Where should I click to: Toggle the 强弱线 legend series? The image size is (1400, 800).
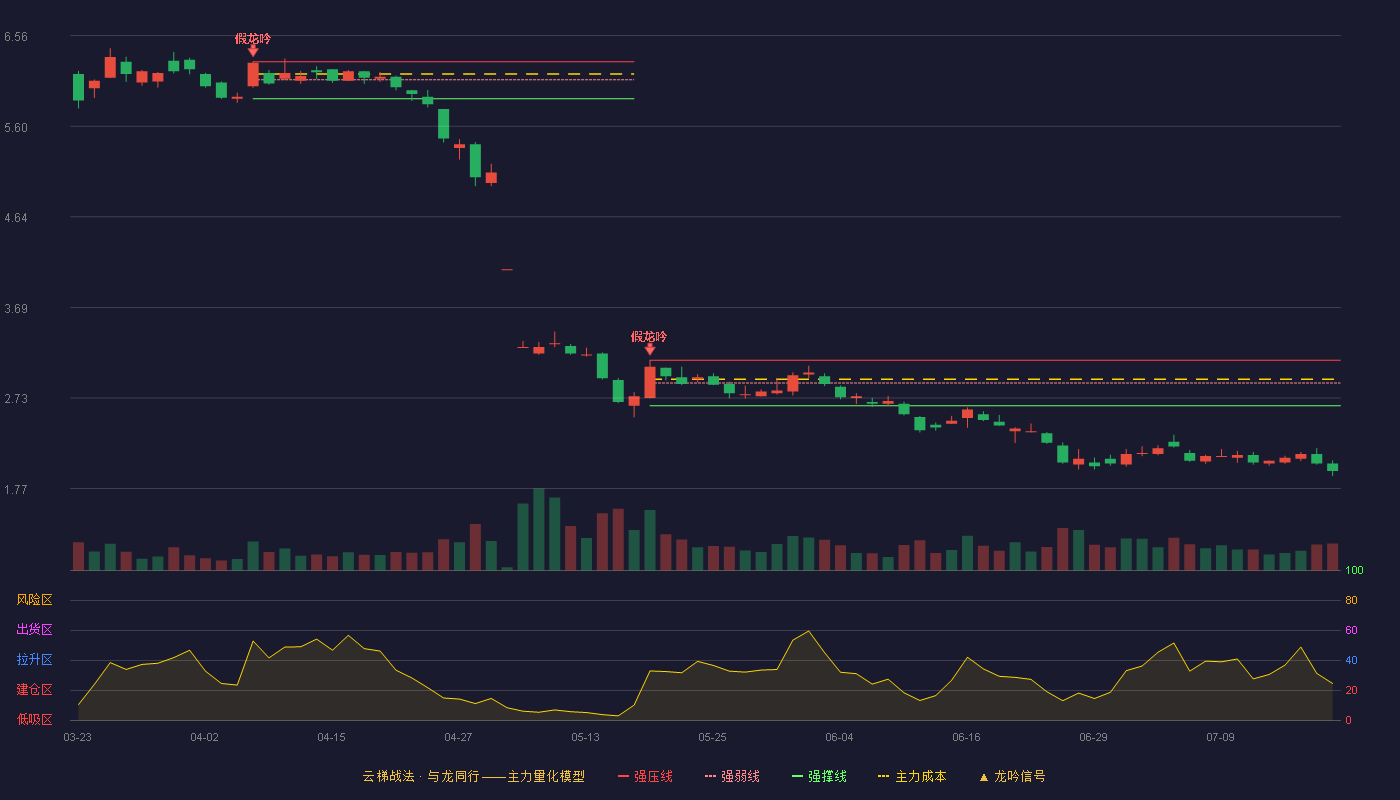point(732,776)
